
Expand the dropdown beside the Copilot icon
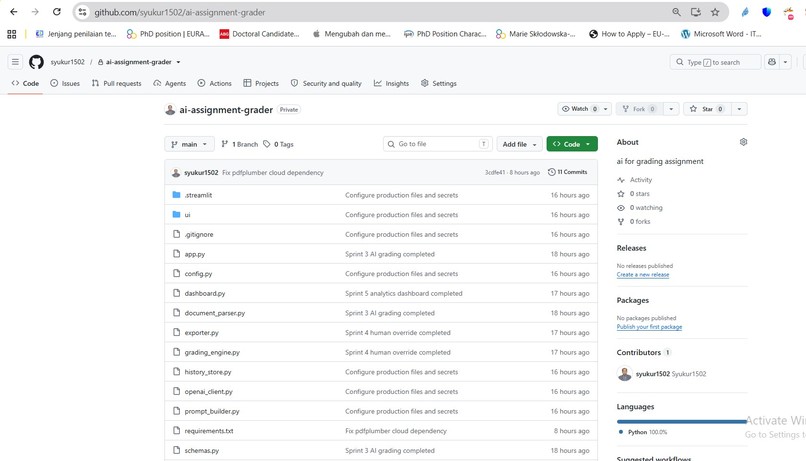pyautogui.click(x=785, y=62)
